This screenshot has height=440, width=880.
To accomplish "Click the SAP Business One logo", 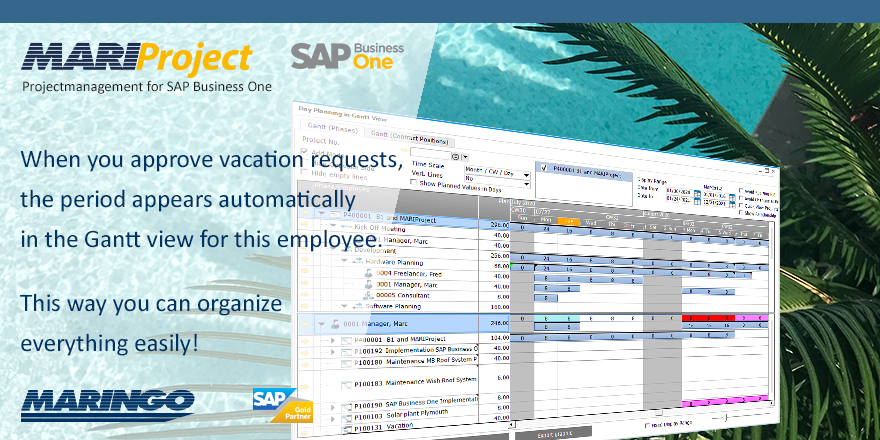I will pos(347,56).
